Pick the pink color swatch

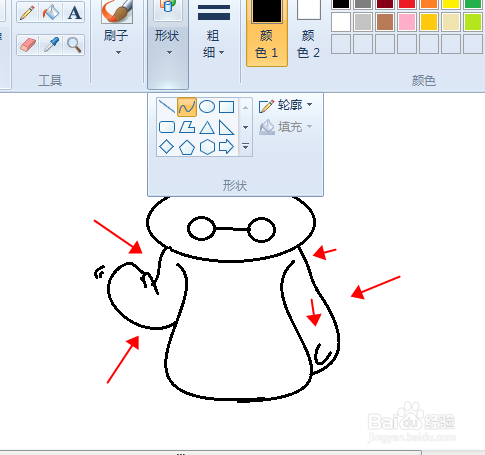(x=407, y=22)
